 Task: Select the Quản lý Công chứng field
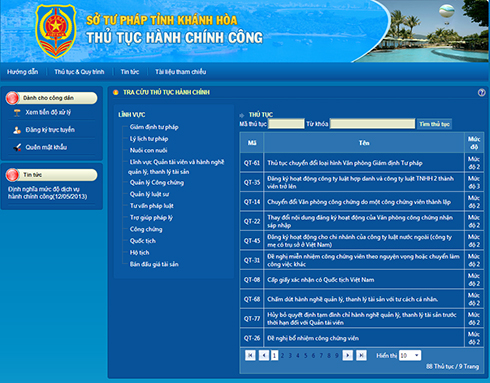[157, 182]
